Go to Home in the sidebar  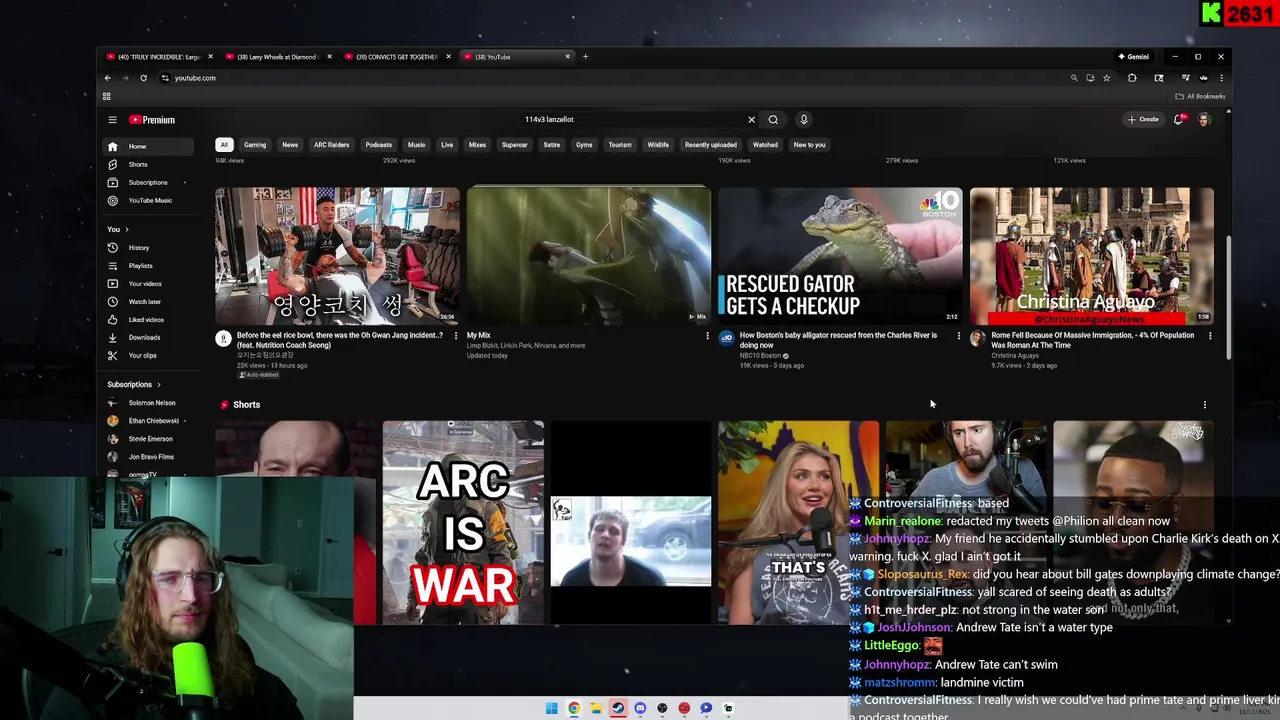coord(148,146)
